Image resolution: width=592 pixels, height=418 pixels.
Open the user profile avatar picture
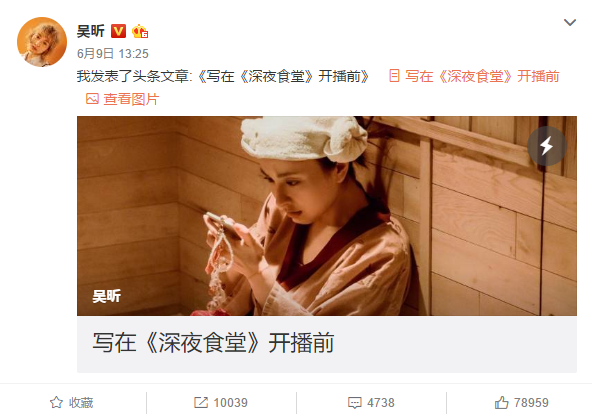click(42, 42)
